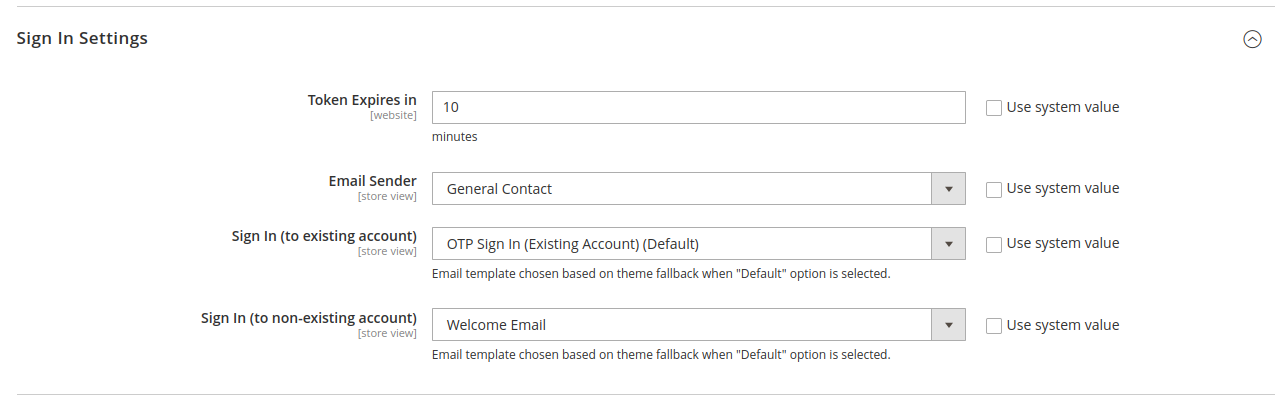Click the [website] scope tag under Token Expires
The height and width of the screenshot is (397, 1279).
click(x=393, y=115)
